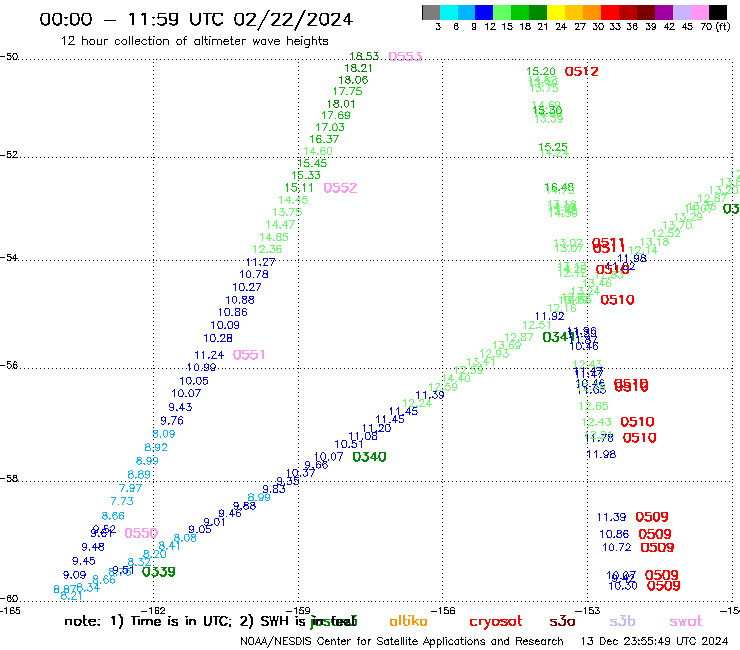Click the 10.72 wave height value
This screenshot has width=740, height=650.
617,547
